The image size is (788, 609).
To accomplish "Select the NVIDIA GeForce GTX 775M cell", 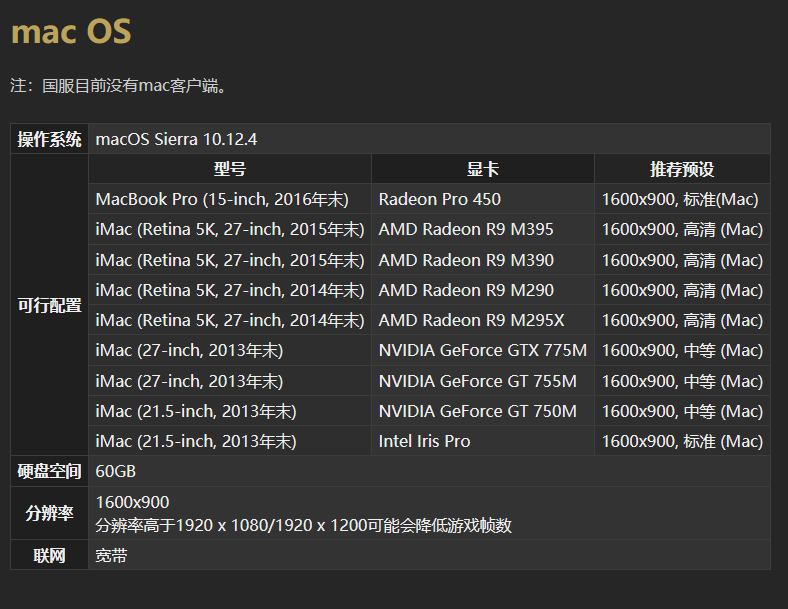I will coord(482,351).
